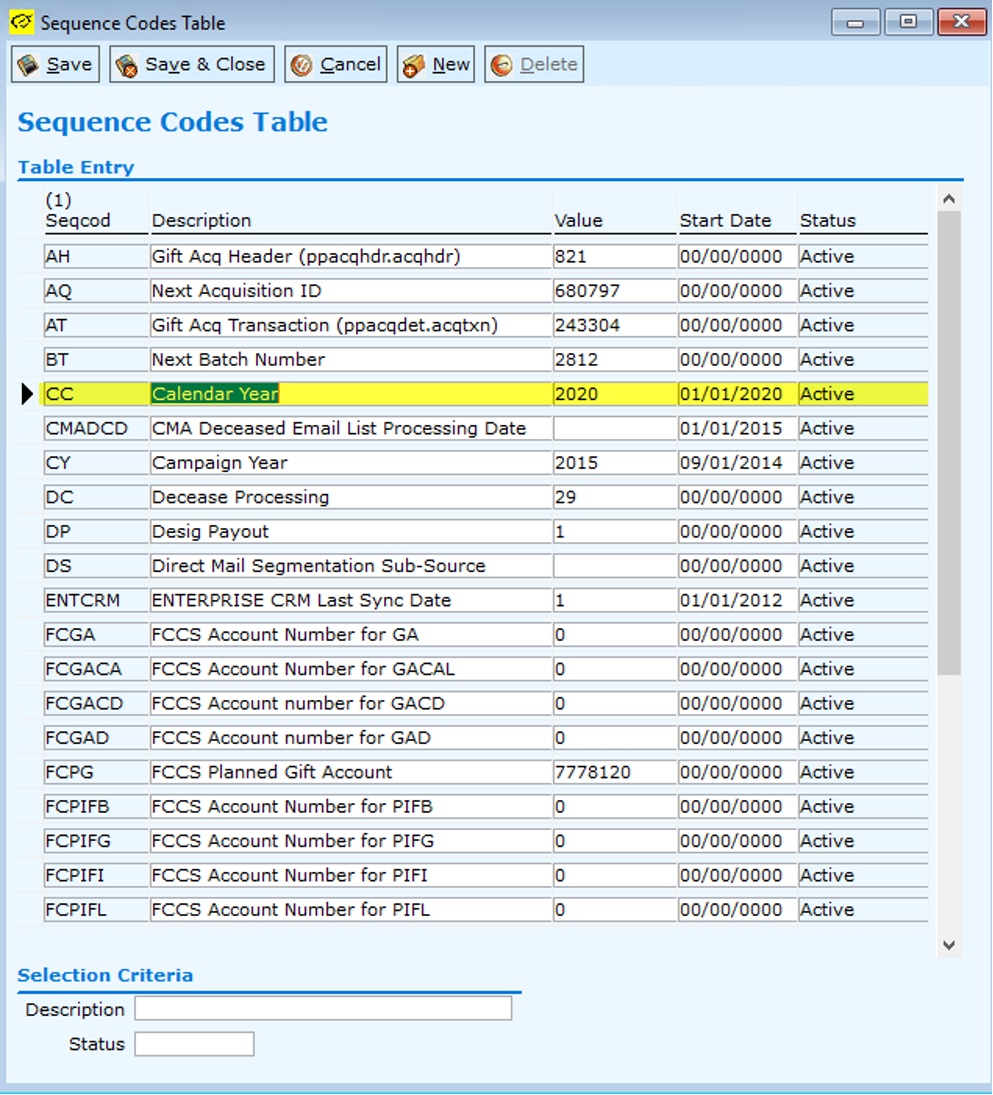Click the Campaign Year value cell 2015

coord(615,462)
